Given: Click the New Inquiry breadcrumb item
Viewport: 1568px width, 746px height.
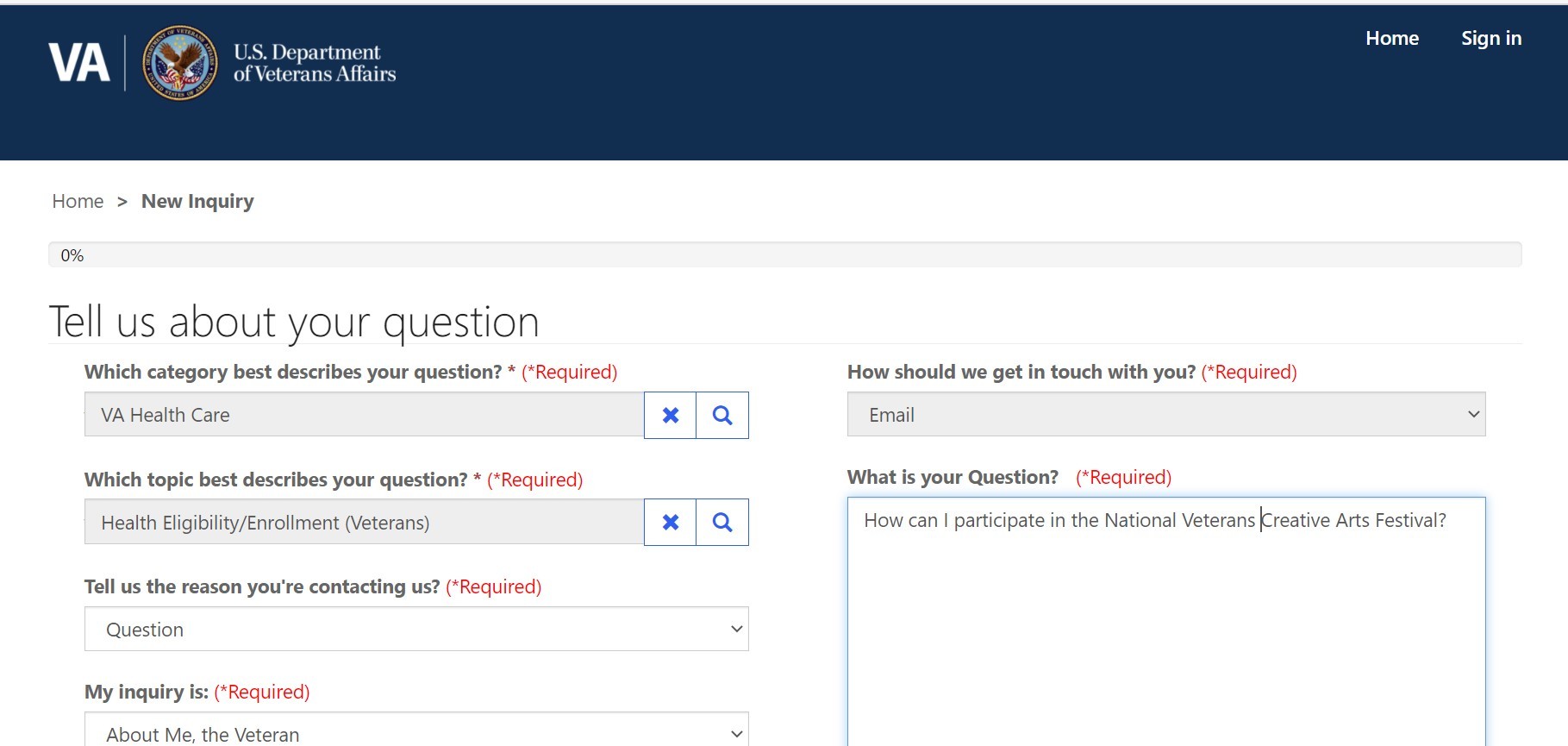Looking at the screenshot, I should (197, 201).
